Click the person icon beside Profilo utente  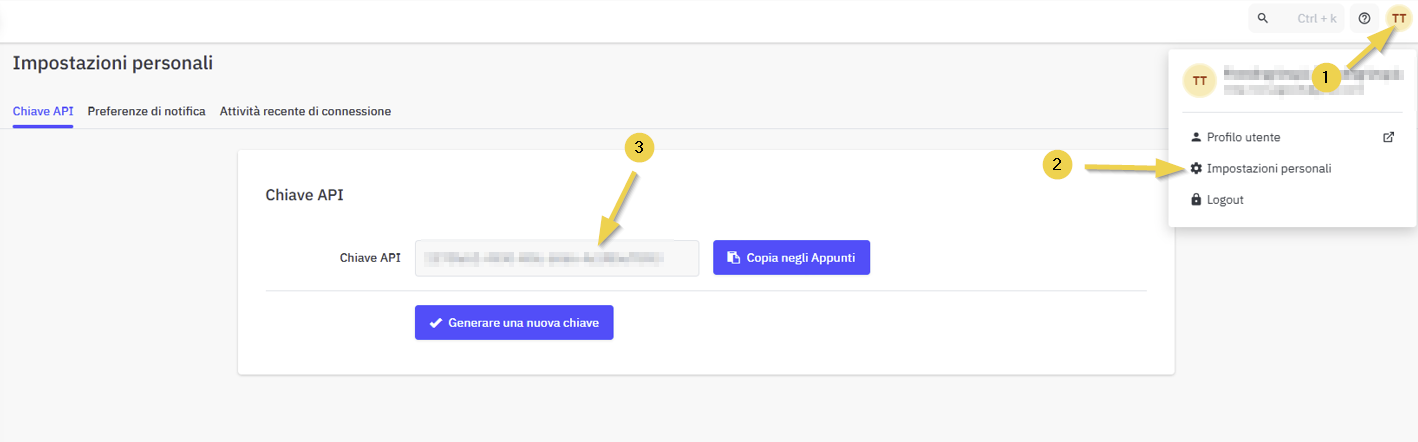[x=1196, y=137]
